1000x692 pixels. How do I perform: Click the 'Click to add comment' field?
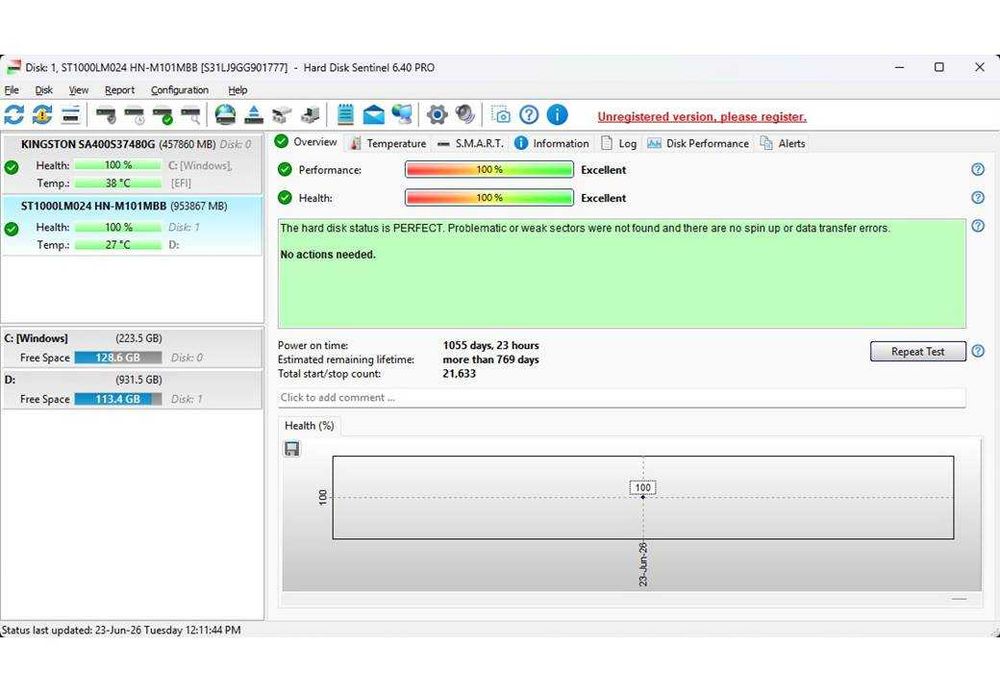coord(622,397)
